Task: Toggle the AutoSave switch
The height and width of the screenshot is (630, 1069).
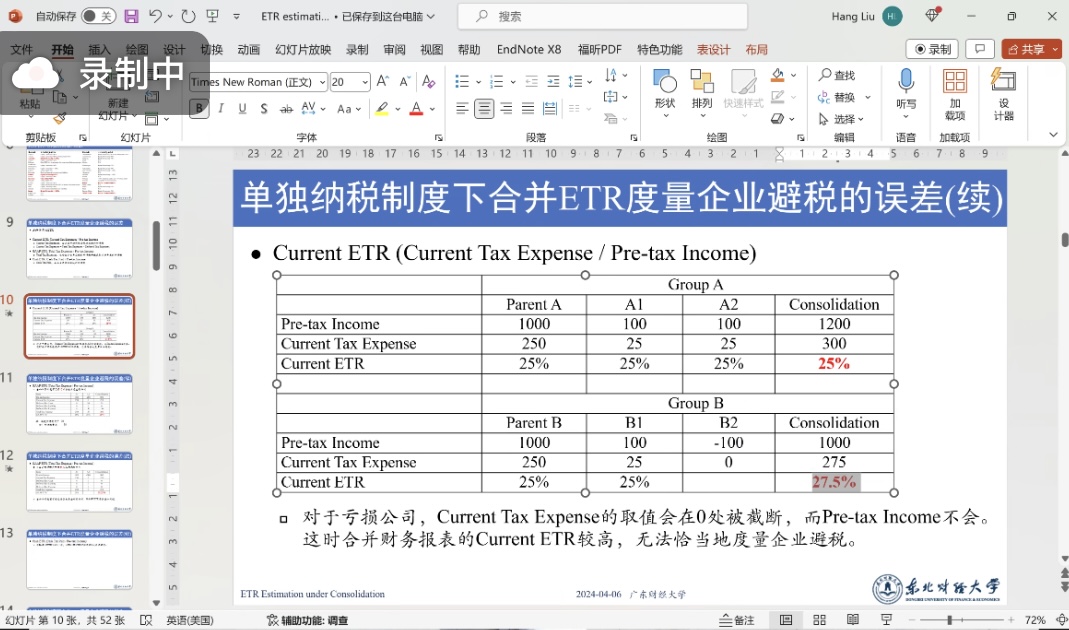Action: [x=98, y=16]
